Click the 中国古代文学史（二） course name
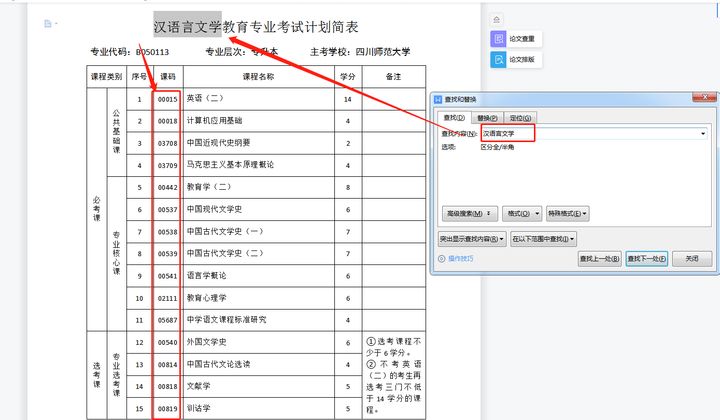720x420 pixels. [x=225, y=253]
